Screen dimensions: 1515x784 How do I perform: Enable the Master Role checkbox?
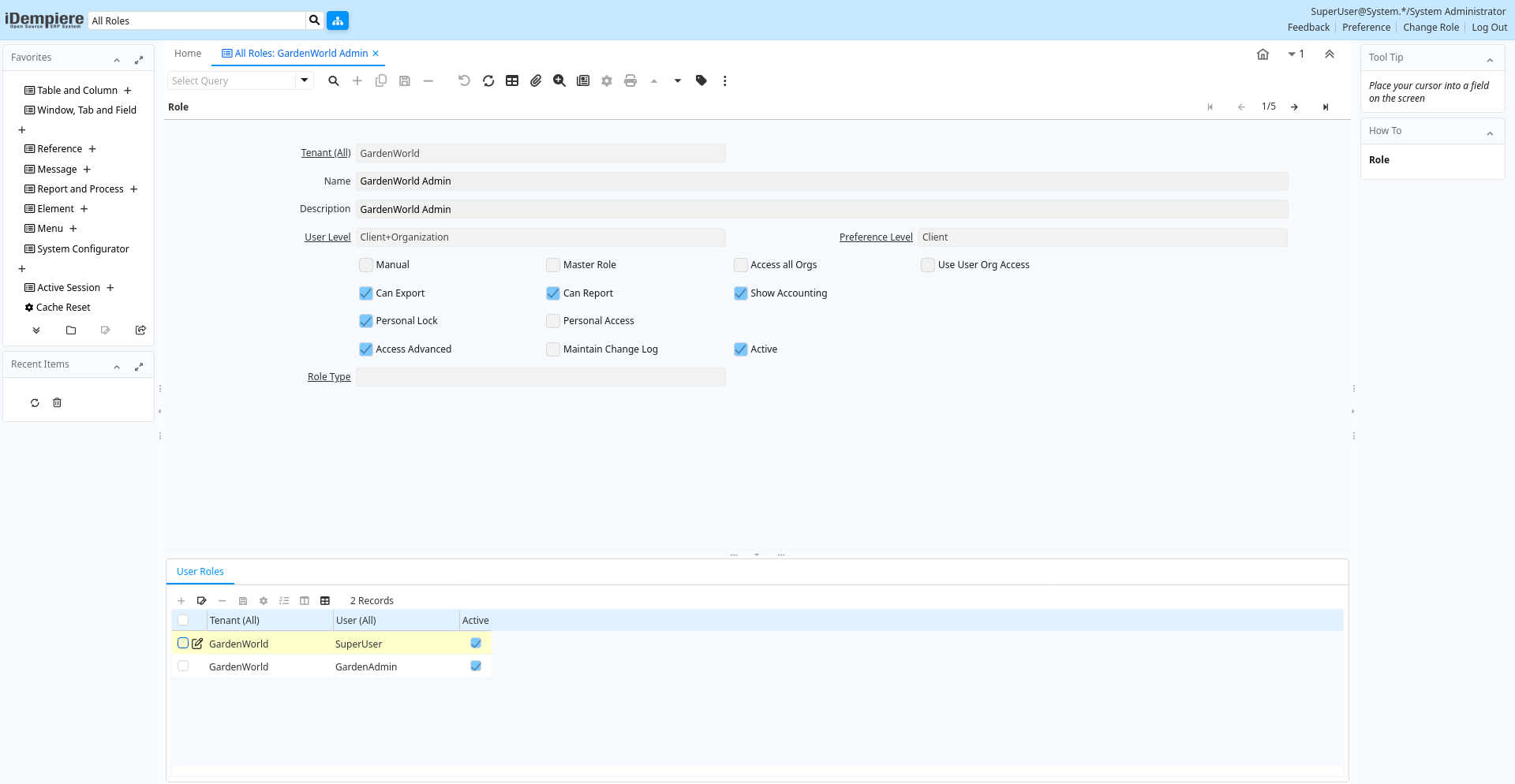click(x=553, y=265)
